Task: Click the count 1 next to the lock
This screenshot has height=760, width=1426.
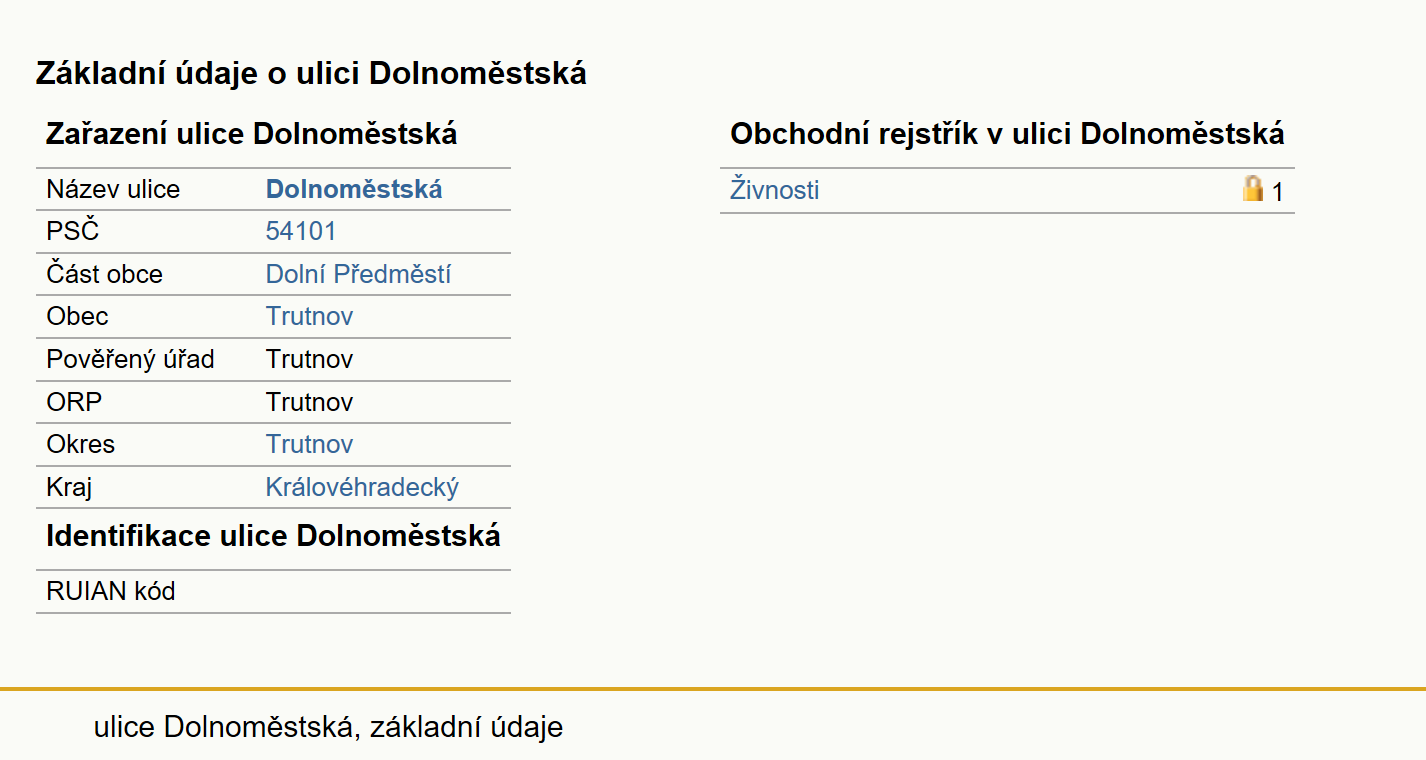Action: (x=1278, y=192)
